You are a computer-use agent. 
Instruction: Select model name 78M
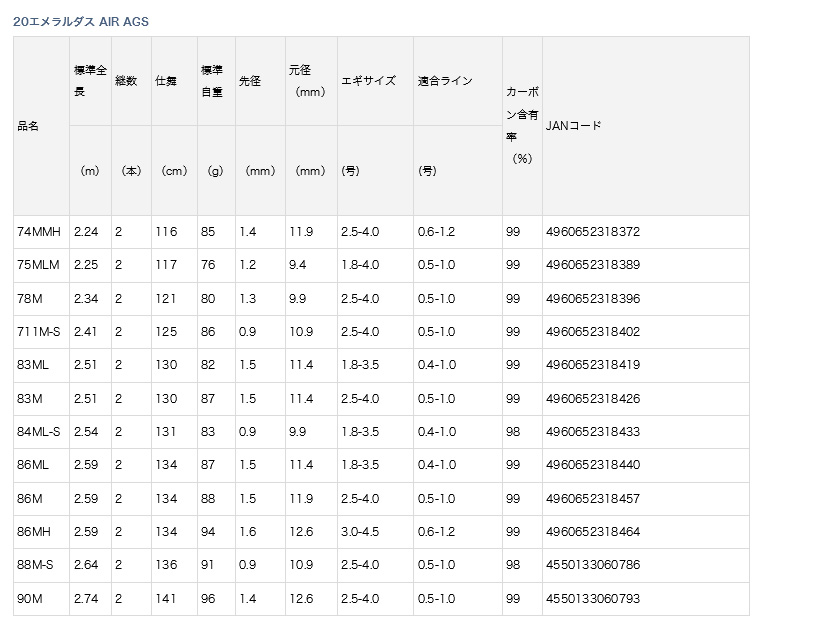click(30, 299)
